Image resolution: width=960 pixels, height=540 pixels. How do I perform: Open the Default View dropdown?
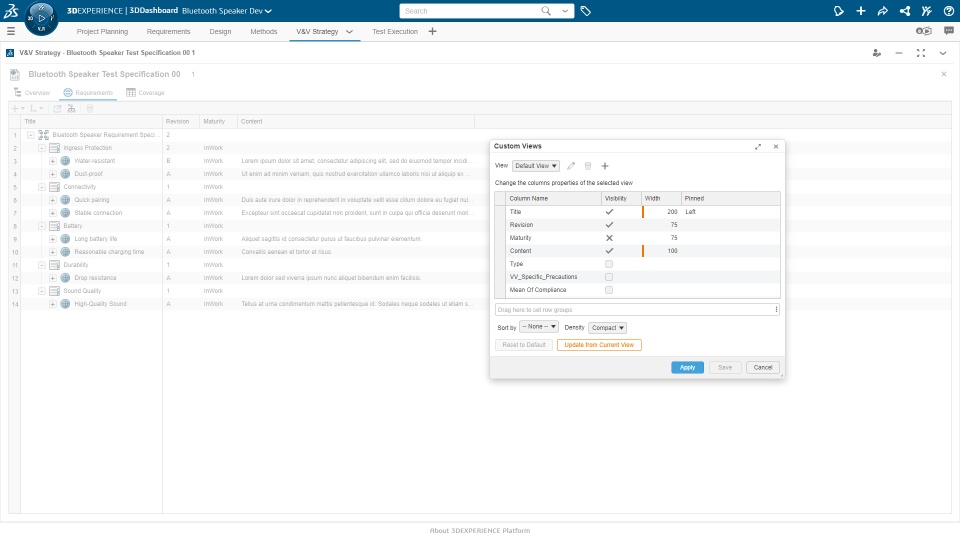click(x=536, y=166)
